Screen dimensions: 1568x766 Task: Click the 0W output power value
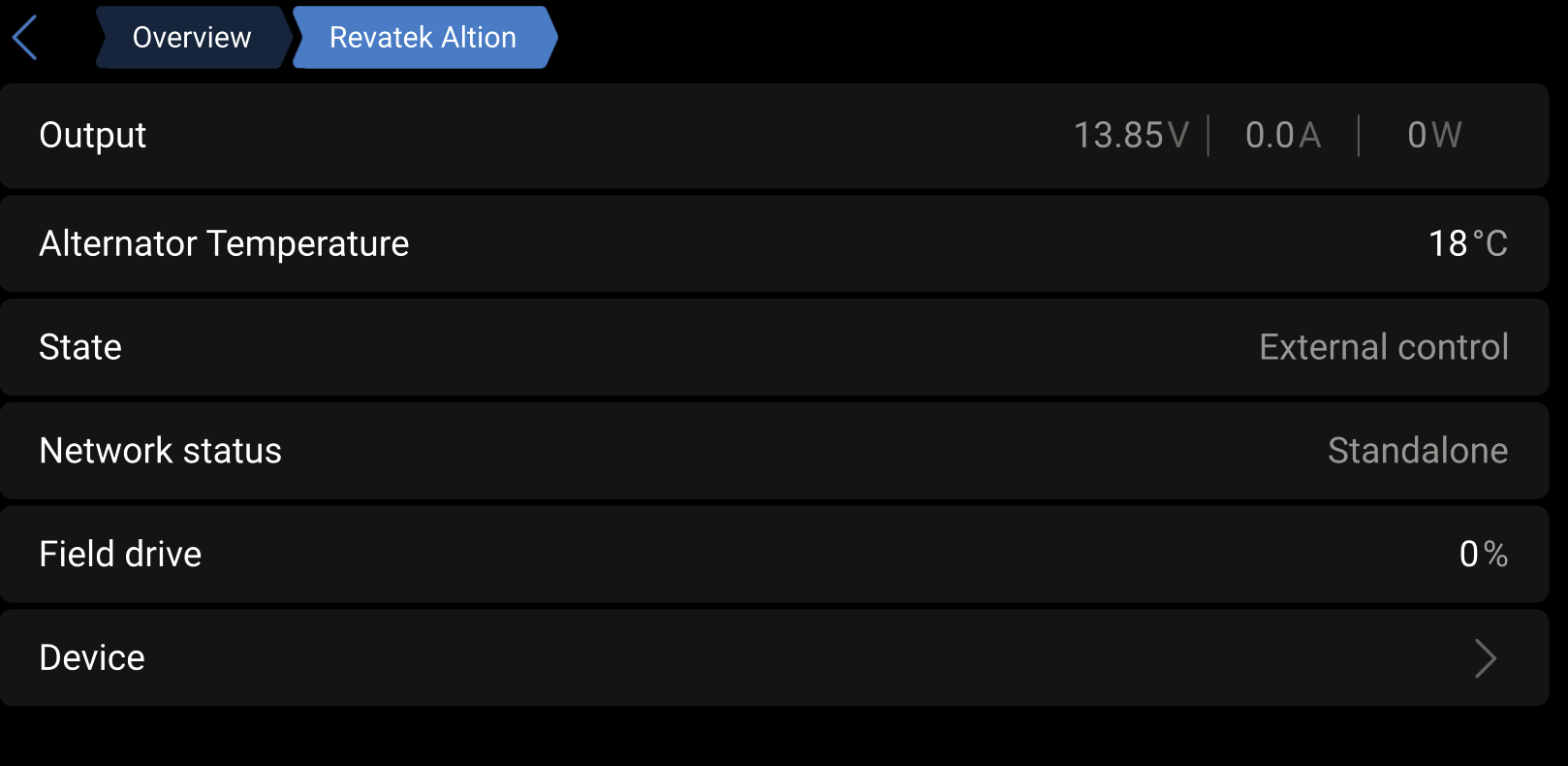[x=1434, y=135]
